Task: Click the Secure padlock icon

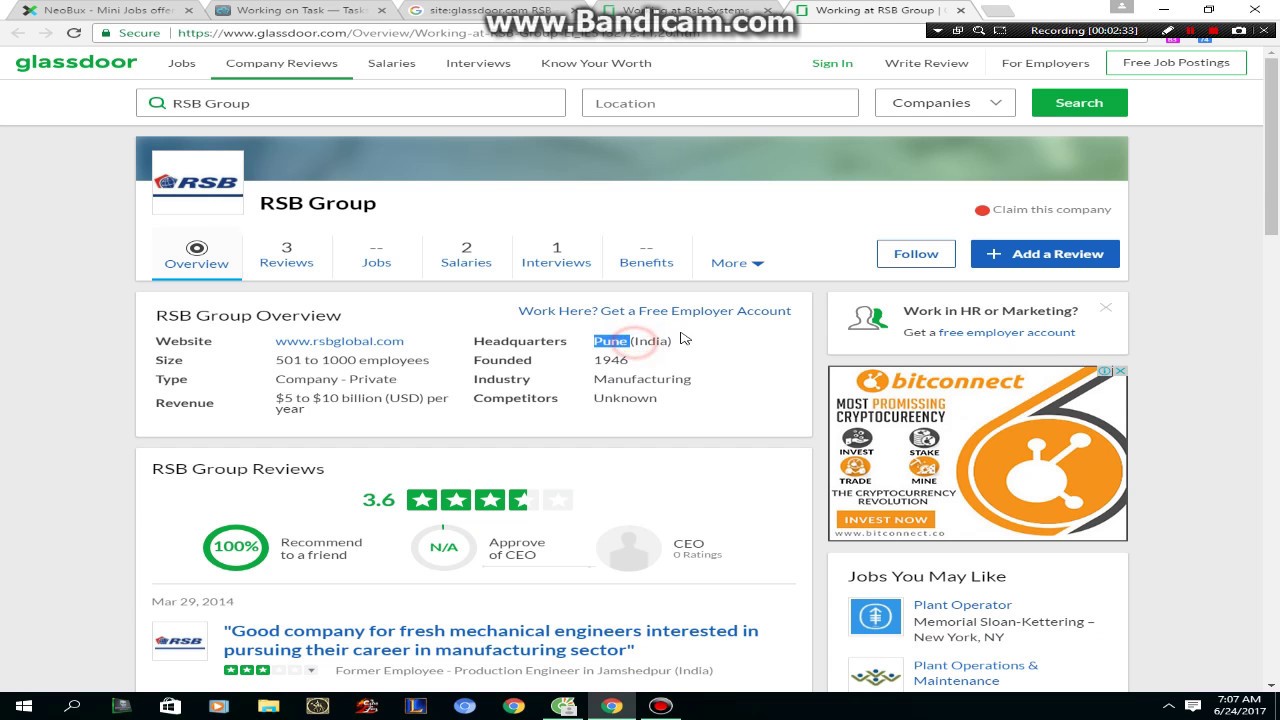Action: [106, 32]
